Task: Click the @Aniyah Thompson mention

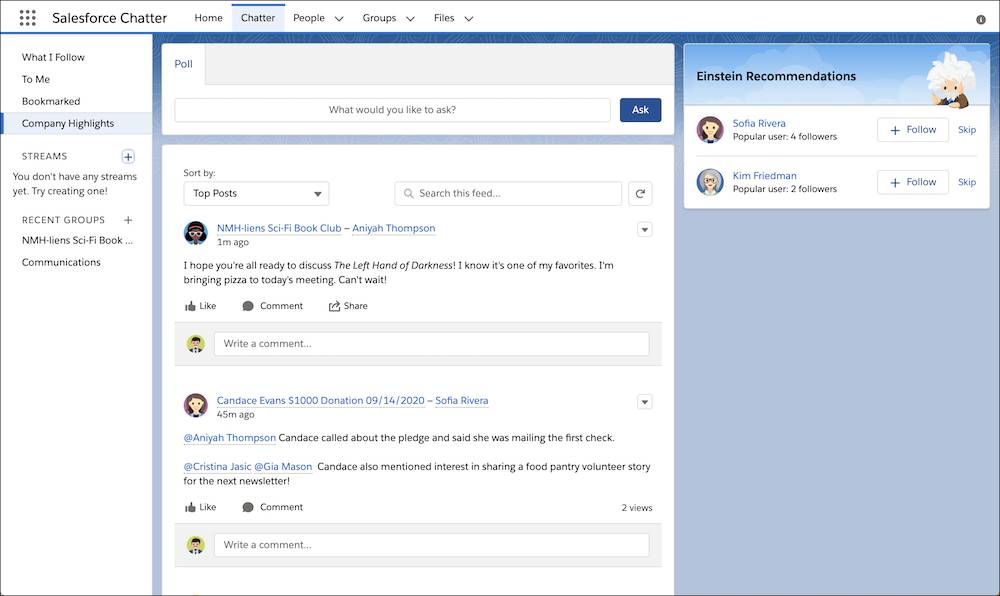Action: pos(230,438)
